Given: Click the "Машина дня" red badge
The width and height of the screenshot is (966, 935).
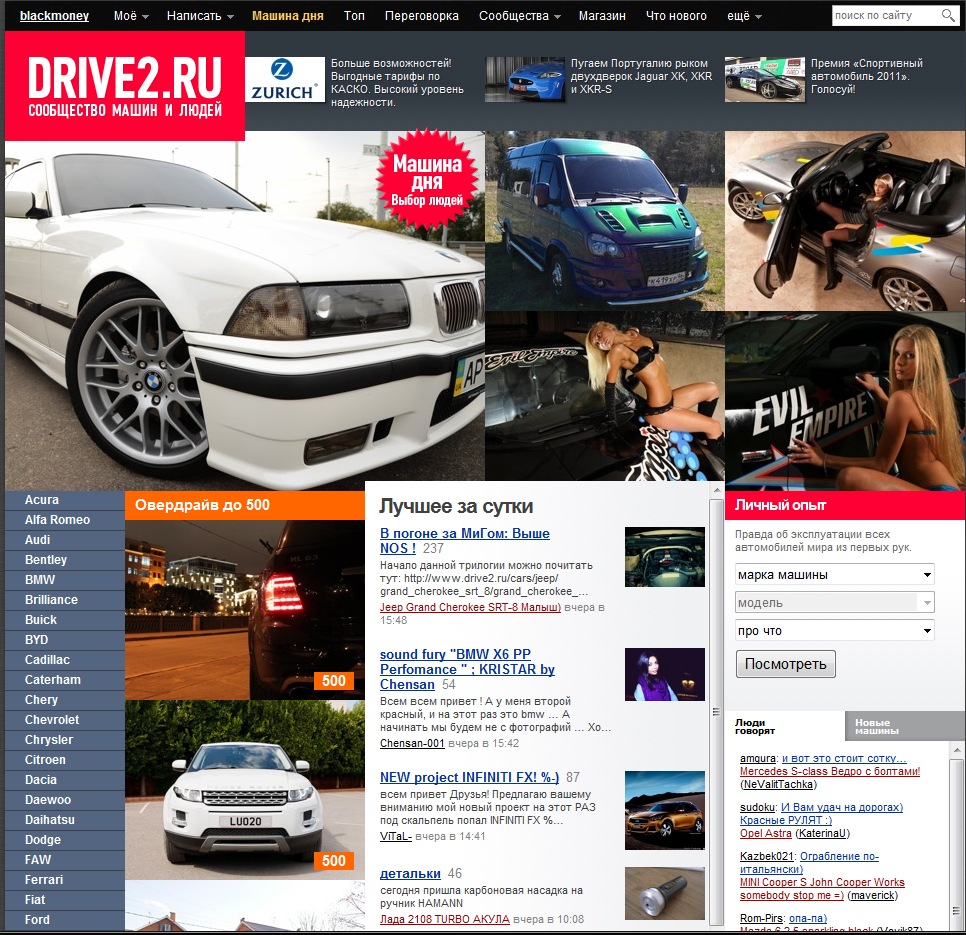Looking at the screenshot, I should click(427, 180).
